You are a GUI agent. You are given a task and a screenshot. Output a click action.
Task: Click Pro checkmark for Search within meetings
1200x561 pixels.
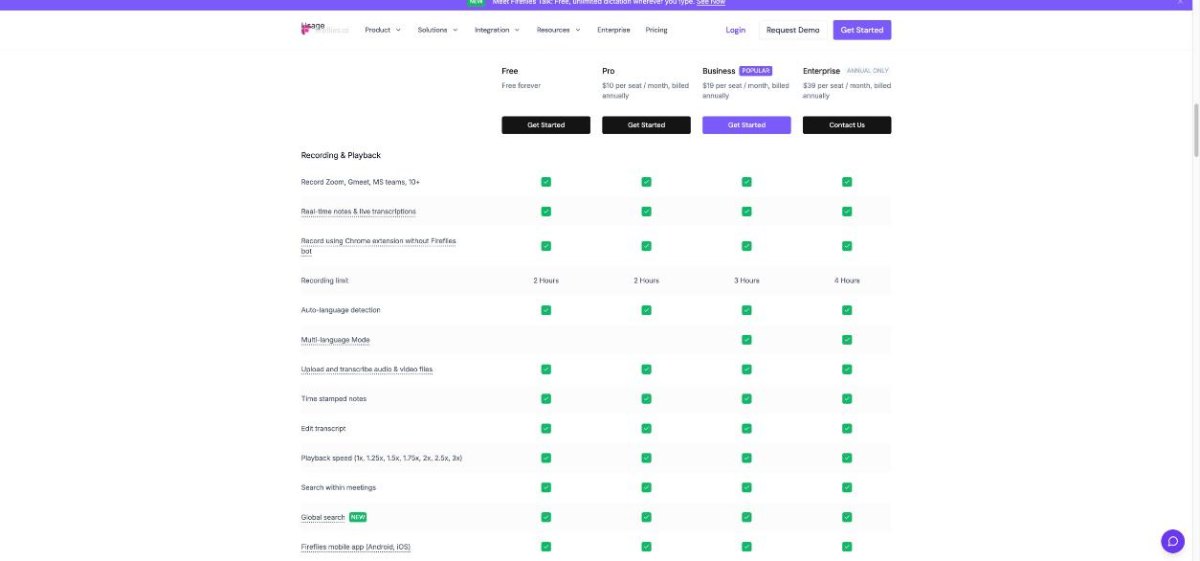point(646,487)
